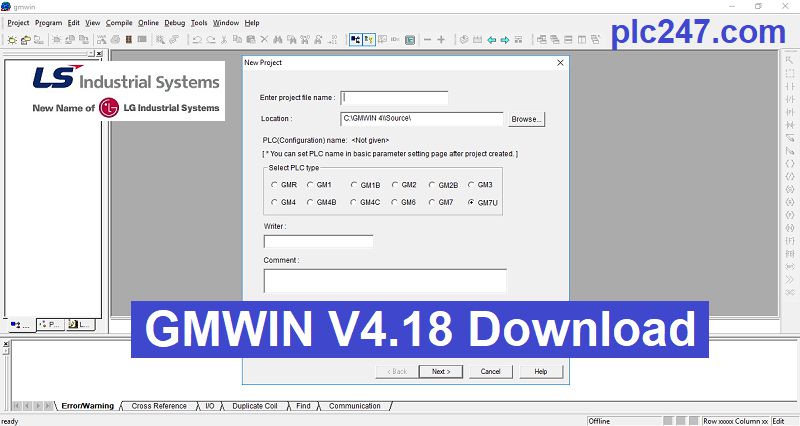Select the GM4B PLC type

pos(321,203)
